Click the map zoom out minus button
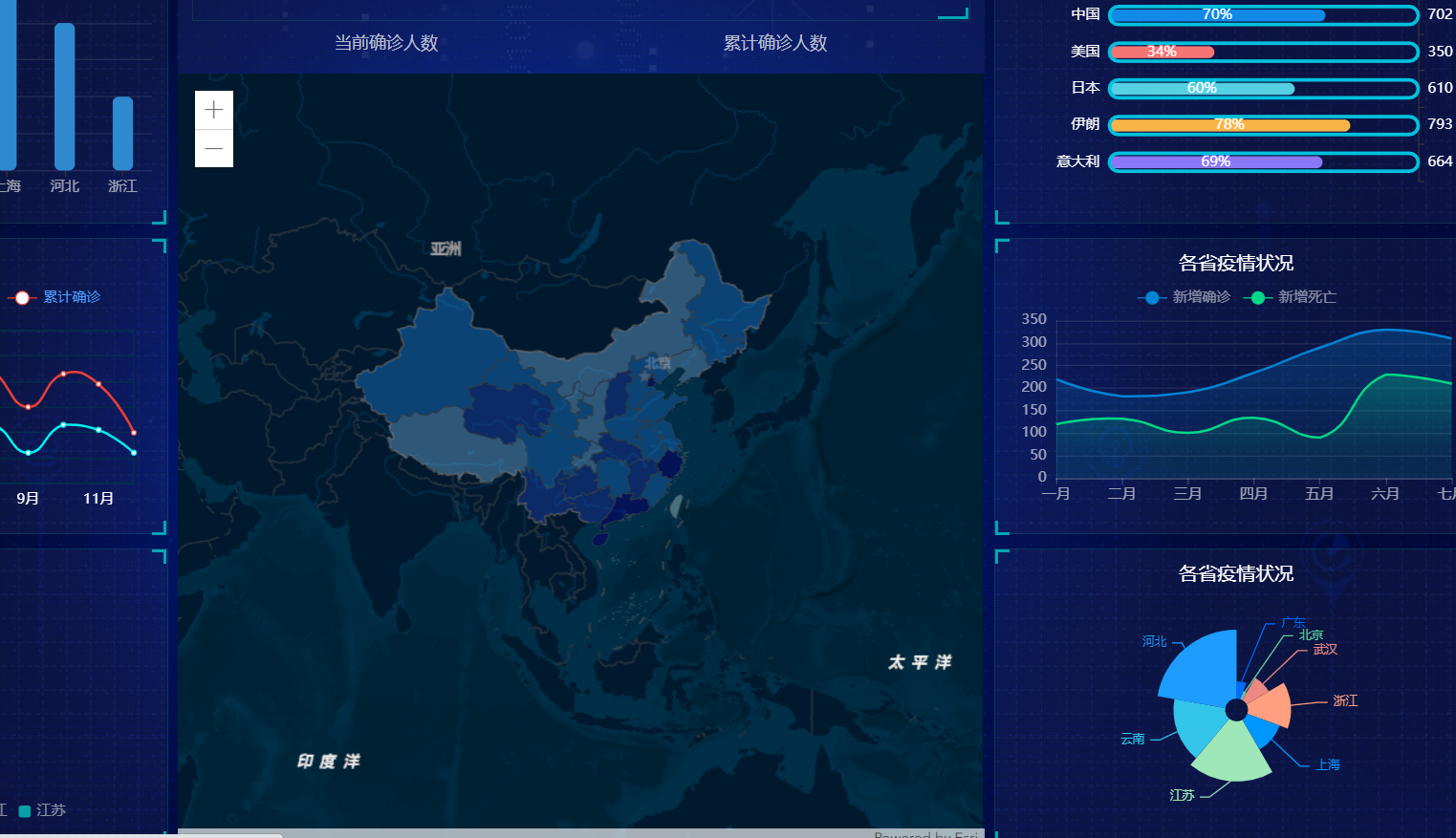 pos(214,149)
